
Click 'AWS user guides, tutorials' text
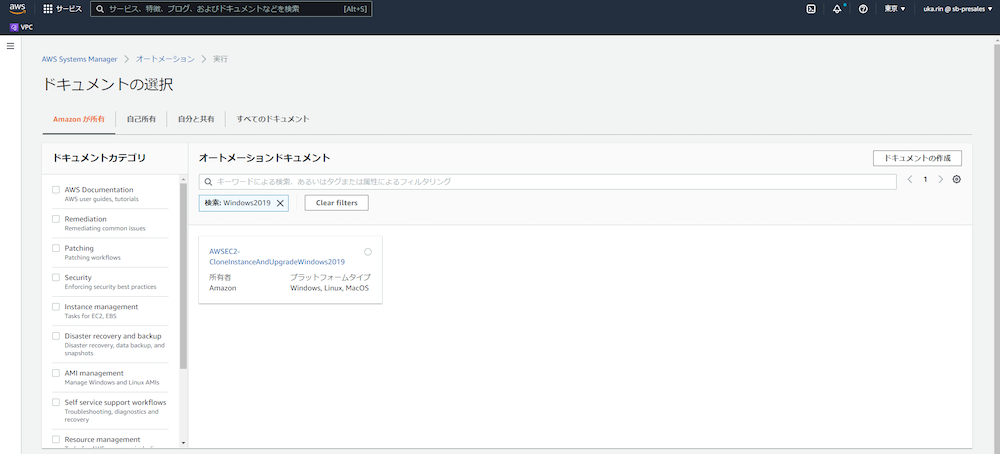point(101,199)
